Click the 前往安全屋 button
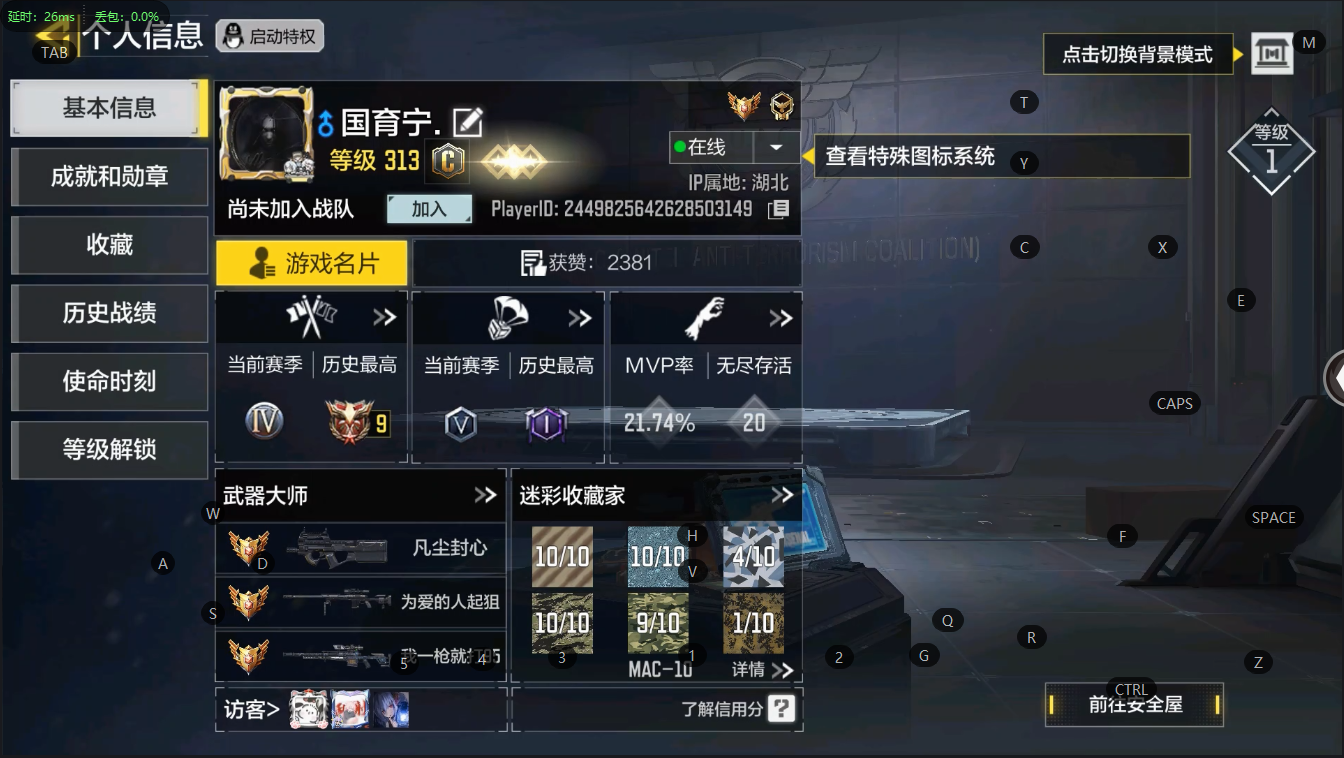The image size is (1344, 758). (1135, 705)
